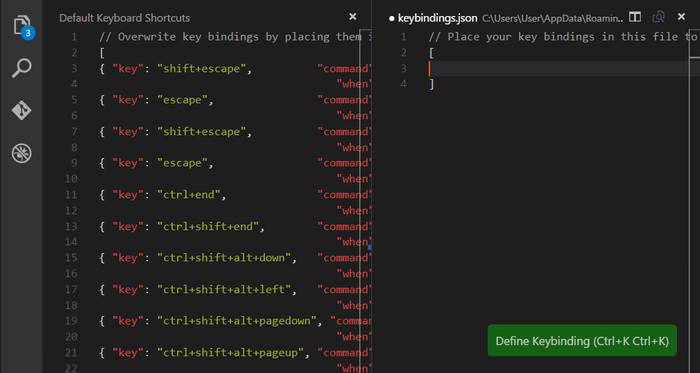Click line number 11 in Default Keyboard Shortcuts gutter
Screen dimensions: 700x373
click(x=71, y=195)
